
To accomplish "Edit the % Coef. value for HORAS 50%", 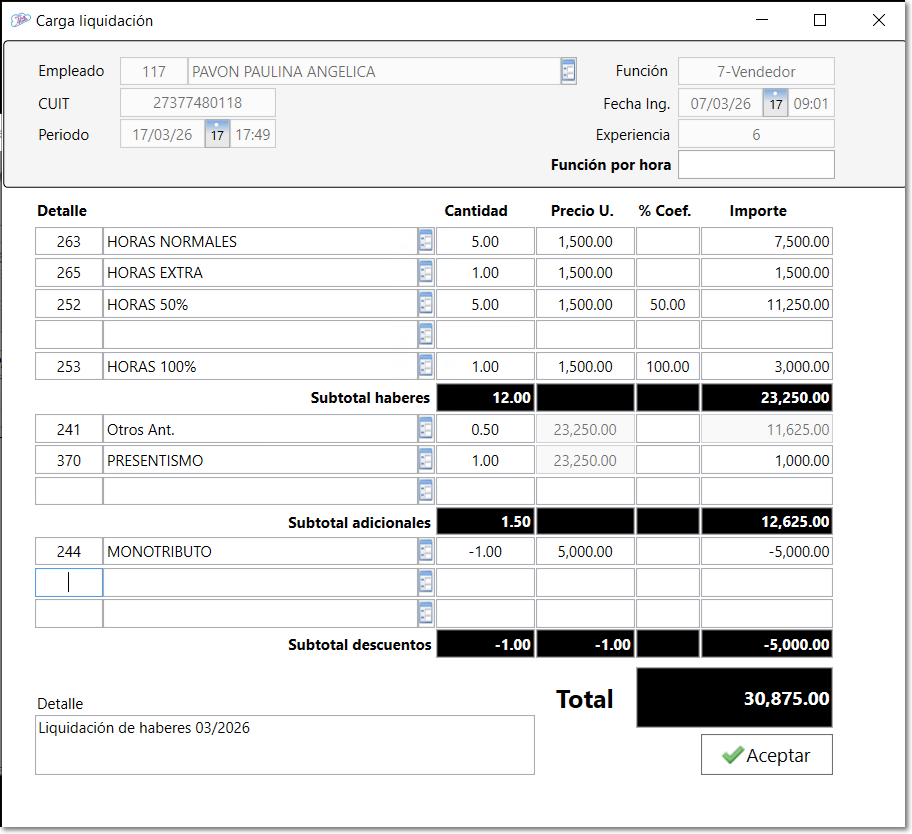I will (667, 304).
